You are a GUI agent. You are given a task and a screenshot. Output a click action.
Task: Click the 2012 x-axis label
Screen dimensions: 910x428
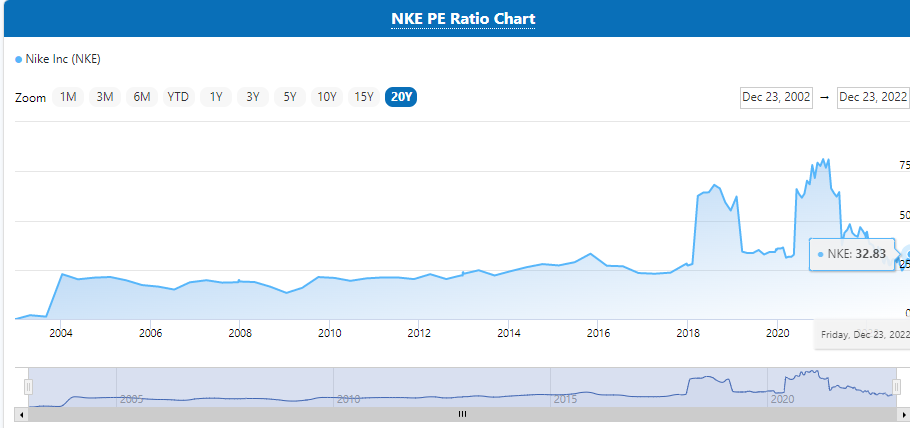pyautogui.click(x=419, y=333)
